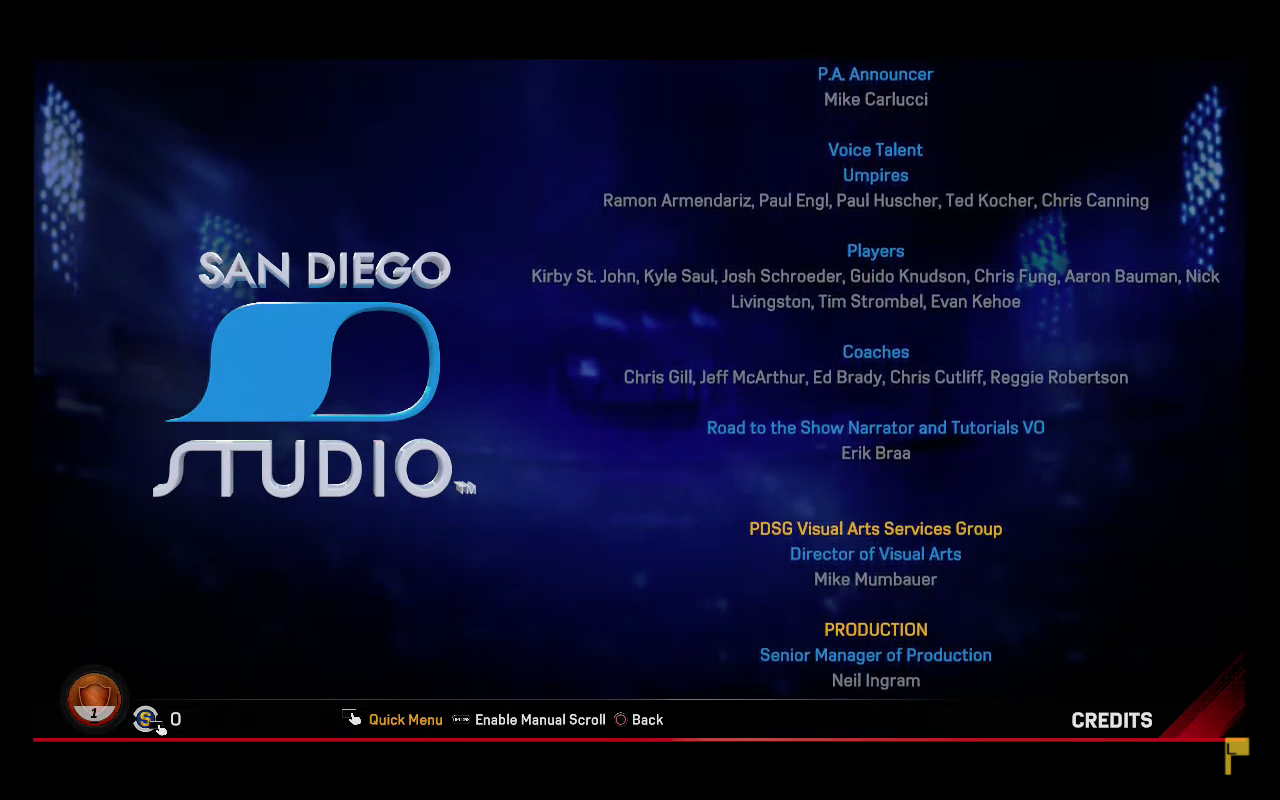Open the Quick Menu
Screen dimensions: 1280x800
pos(405,720)
